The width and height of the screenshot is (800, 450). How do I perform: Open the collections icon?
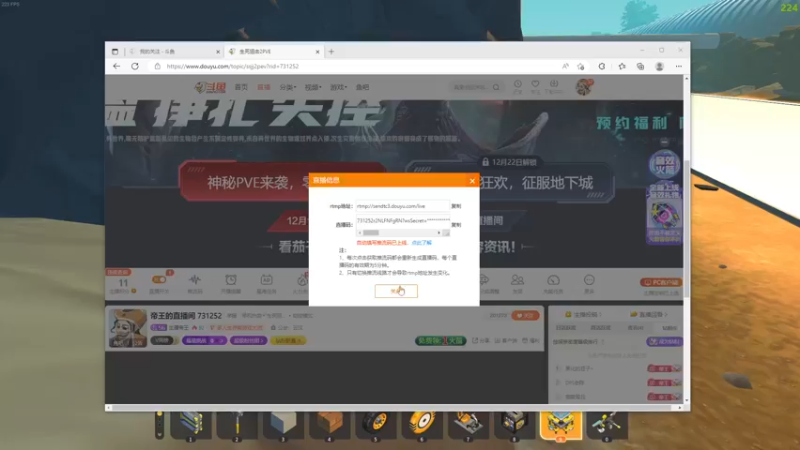pos(640,66)
